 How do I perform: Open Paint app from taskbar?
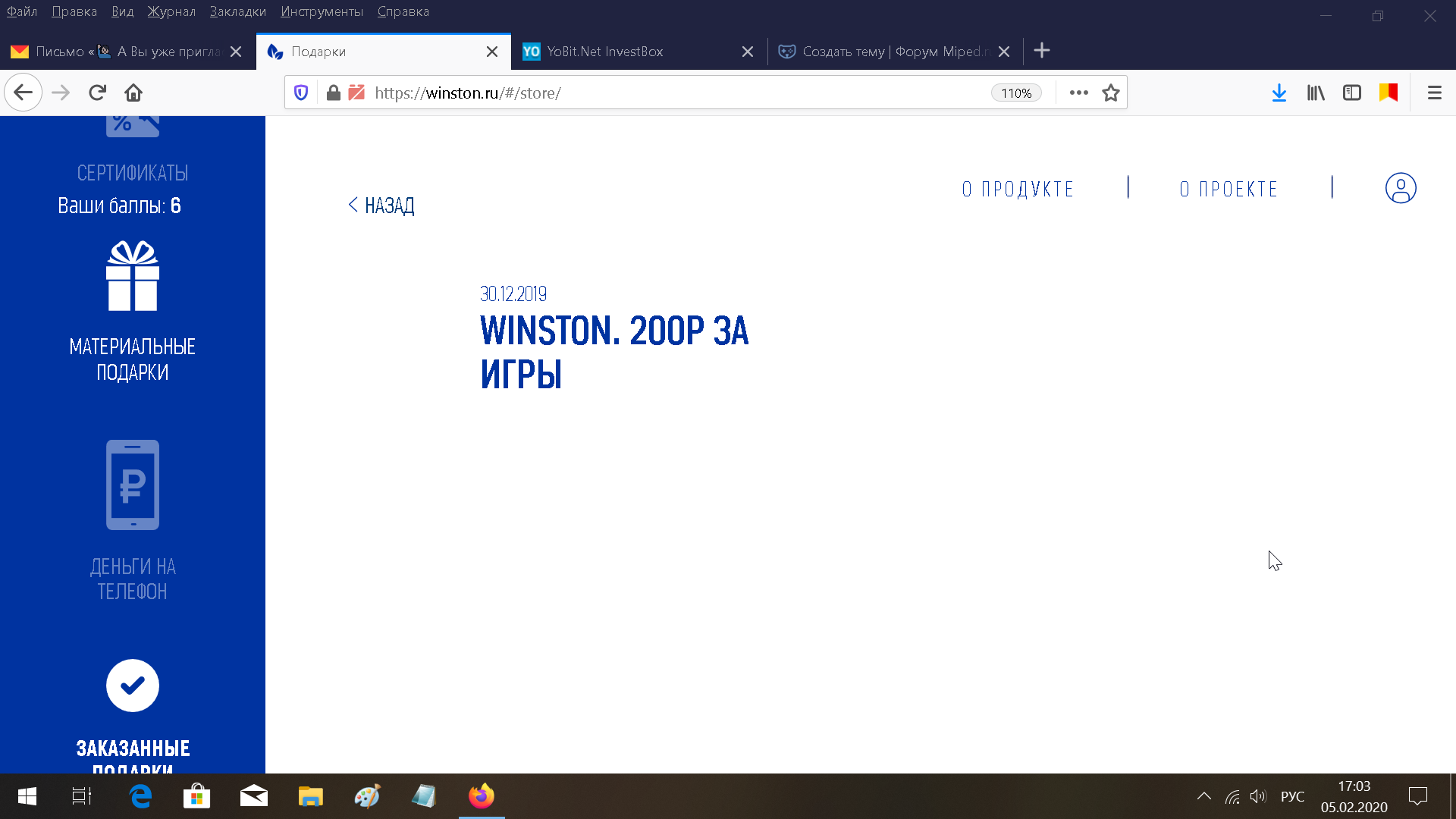(368, 796)
